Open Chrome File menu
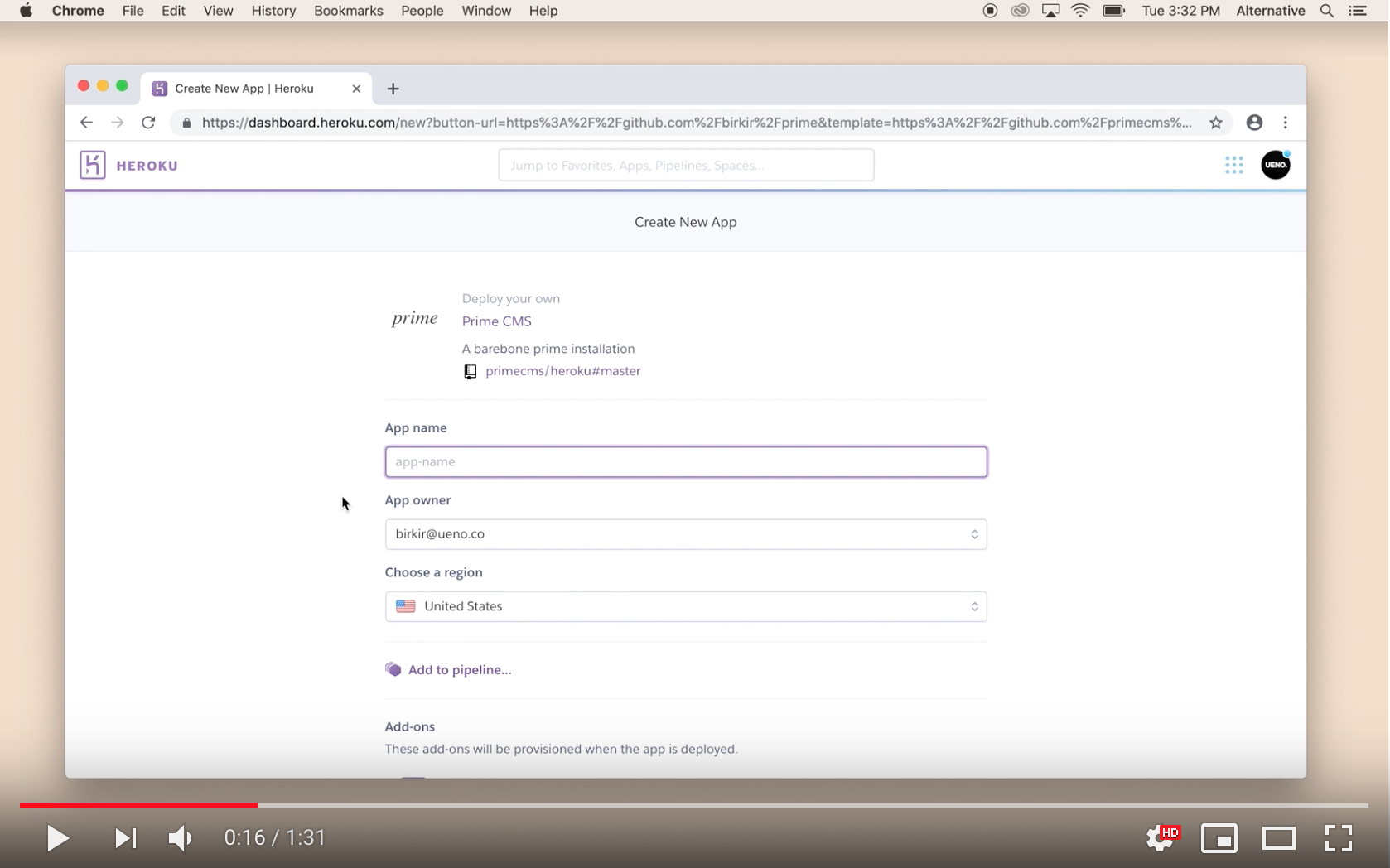 [x=133, y=11]
